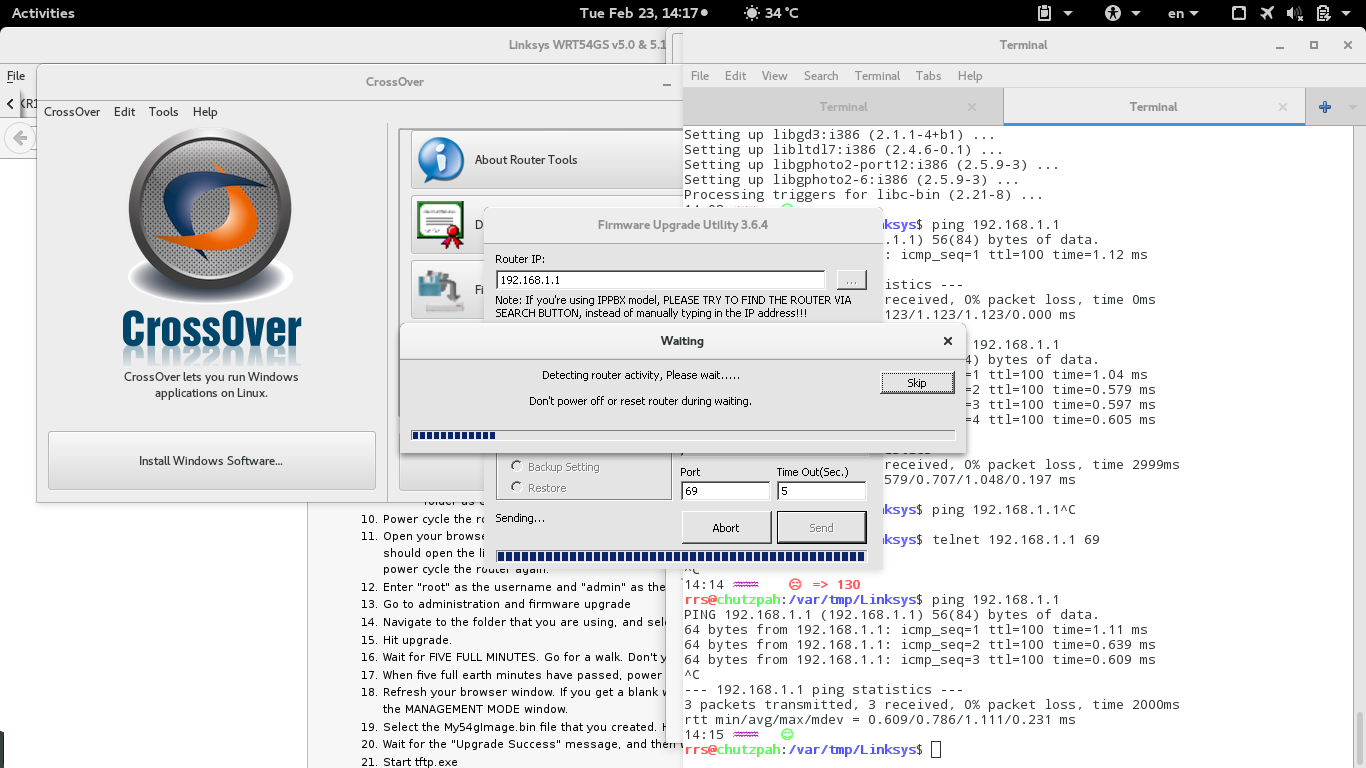This screenshot has width=1366, height=768.
Task: Click Skip in the Waiting dialog
Action: tap(917, 383)
